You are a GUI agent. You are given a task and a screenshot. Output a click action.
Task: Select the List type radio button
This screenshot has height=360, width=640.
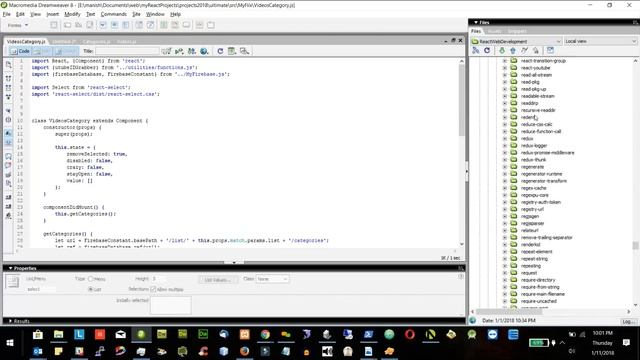[91, 289]
